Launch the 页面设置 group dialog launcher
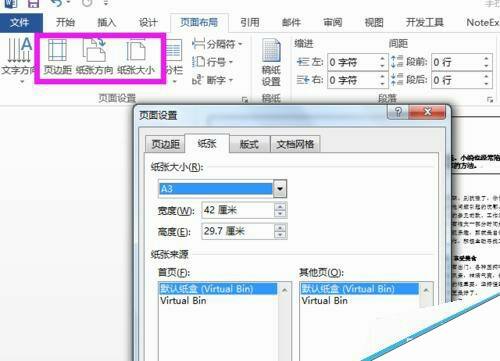Viewport: 500px width, 361px height. pyautogui.click(x=245, y=99)
